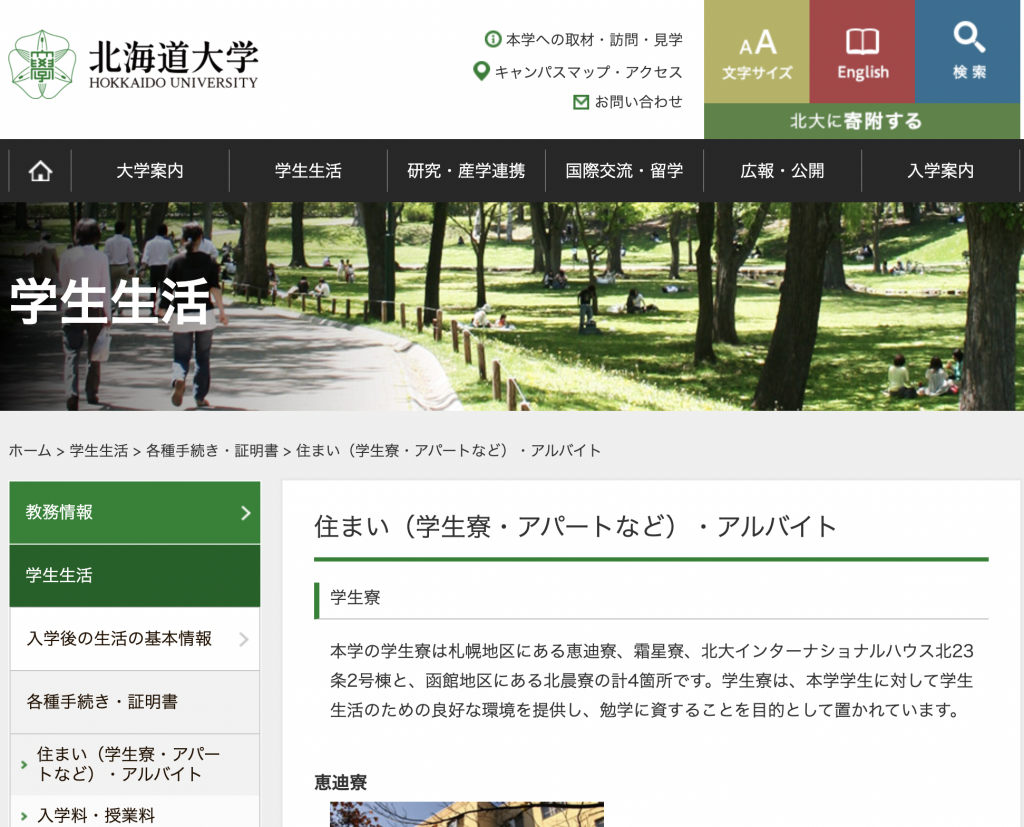Click the map pin icon for campus map
Screen dimensions: 1024x827
(481, 71)
